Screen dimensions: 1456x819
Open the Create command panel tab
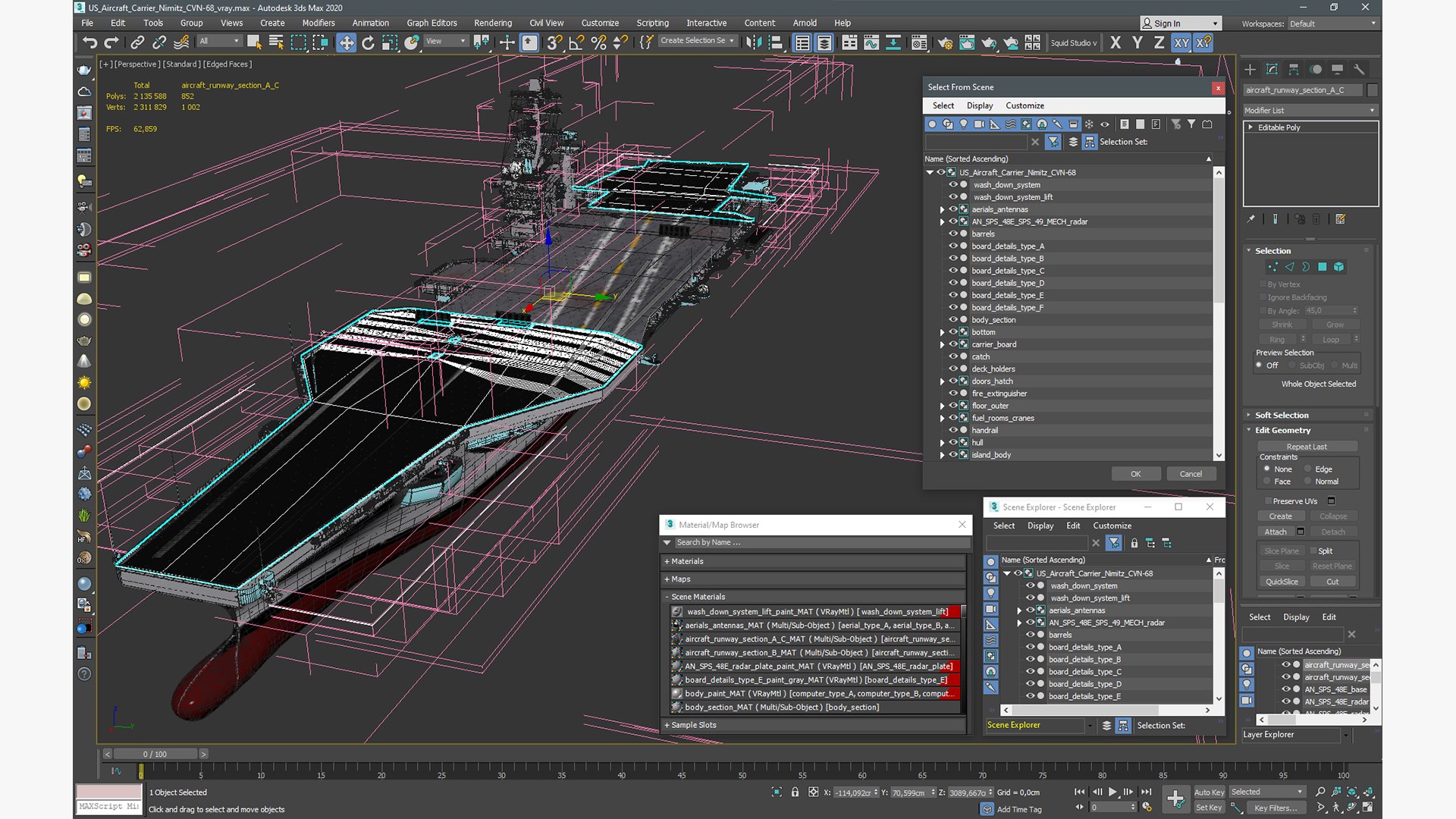1250,69
